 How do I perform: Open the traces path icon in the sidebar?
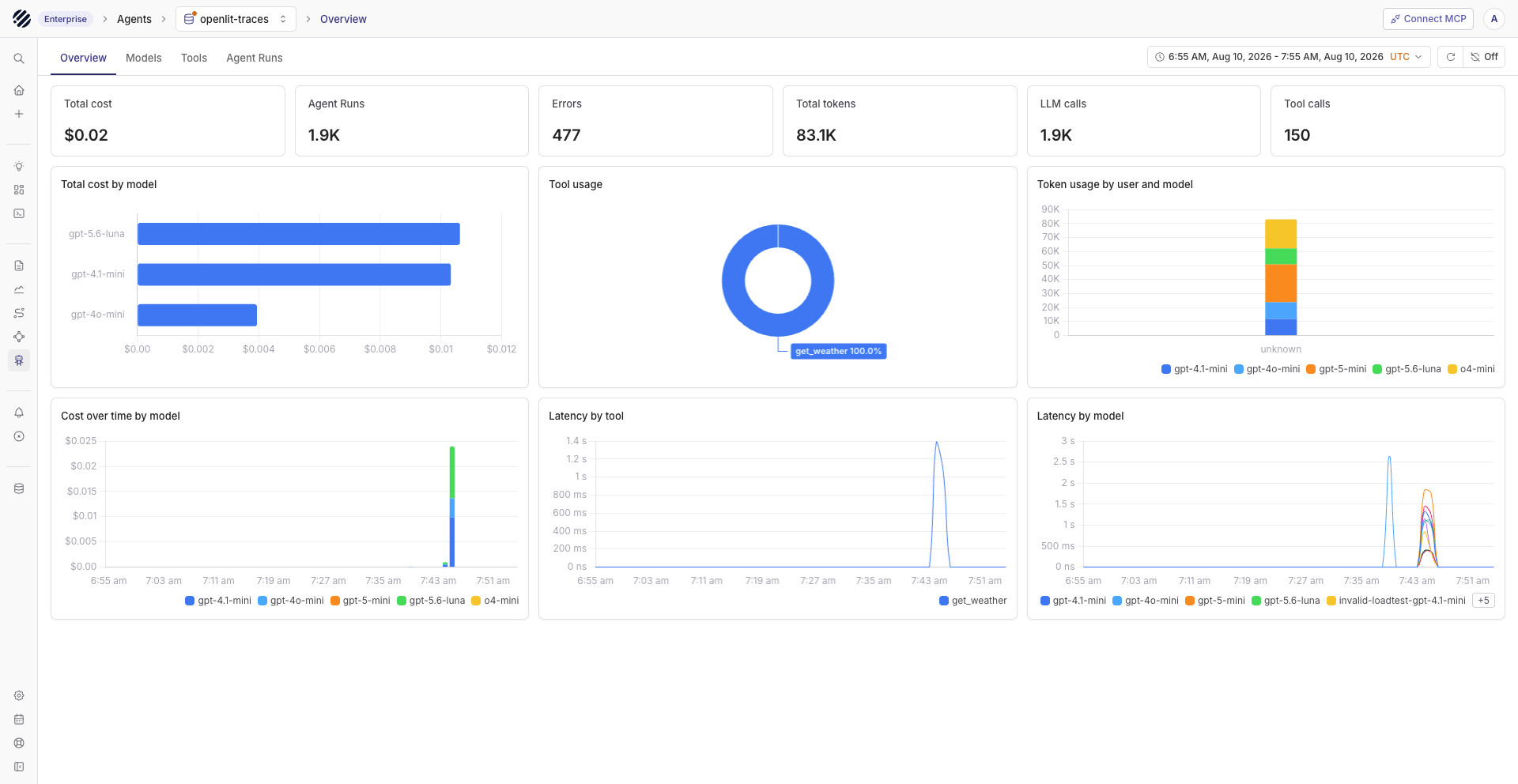point(19,313)
